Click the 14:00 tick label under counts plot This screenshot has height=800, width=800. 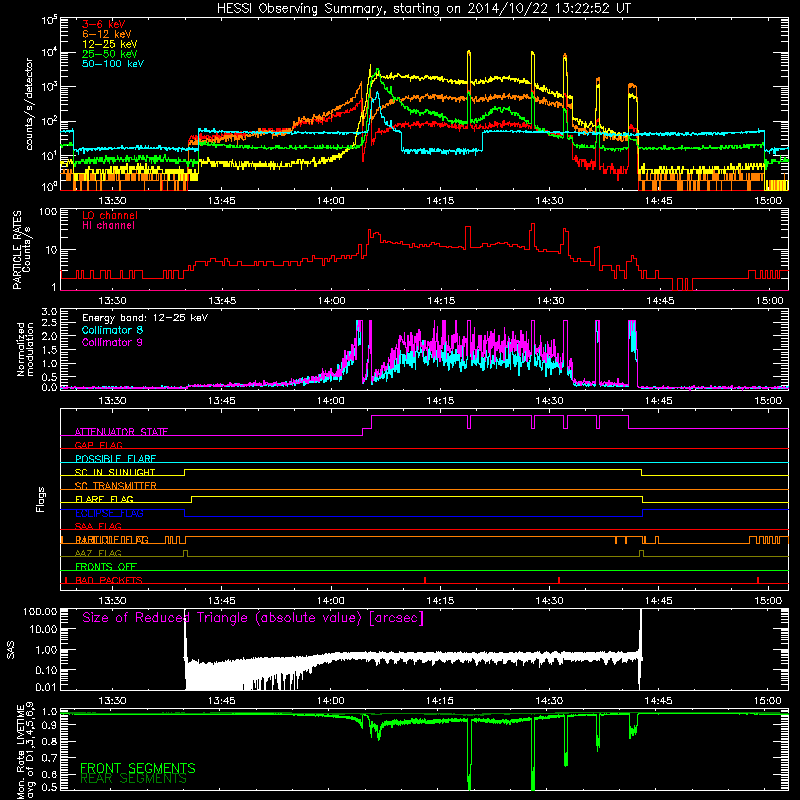point(331,201)
